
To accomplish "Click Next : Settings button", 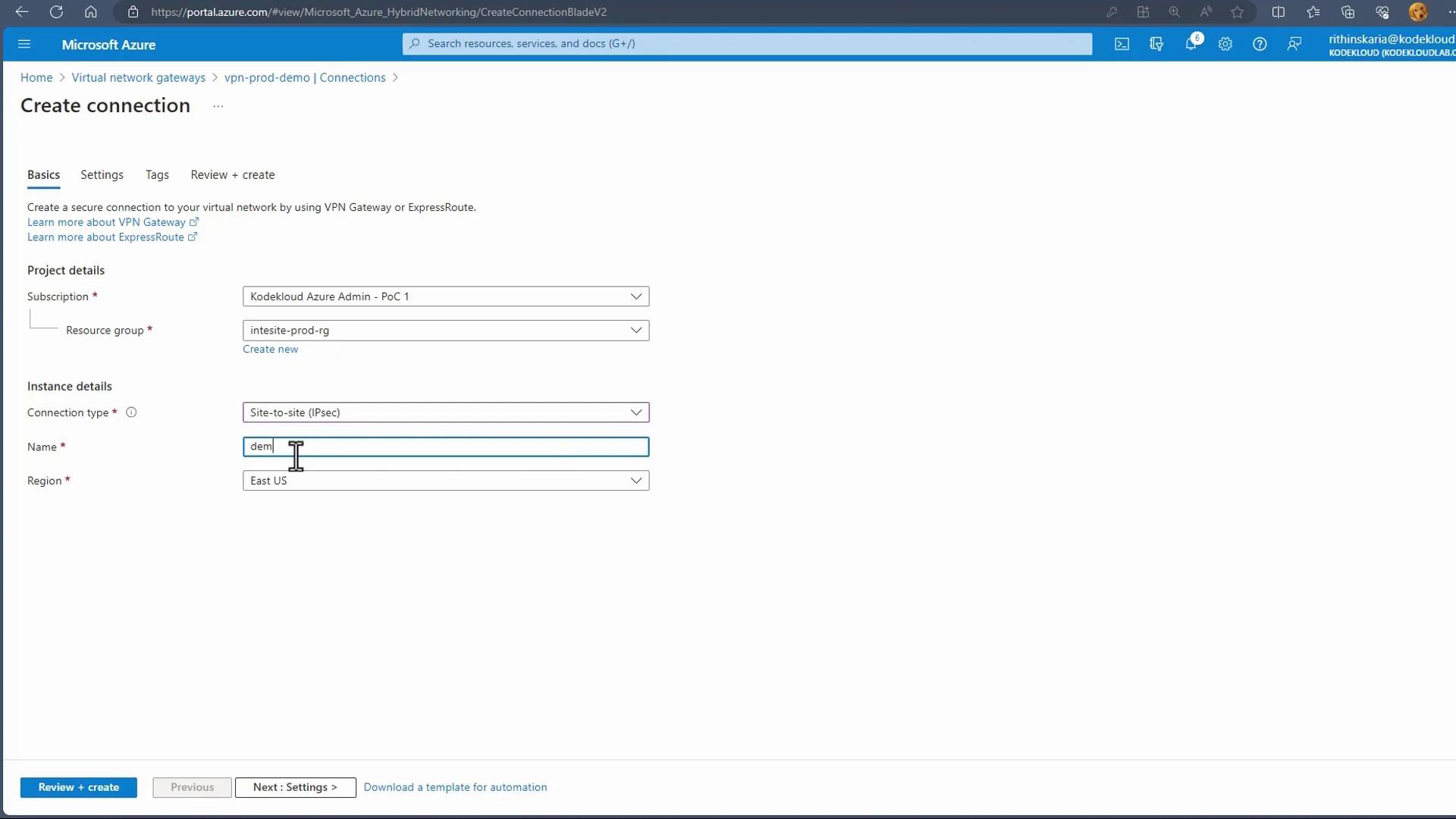I will pos(295,787).
